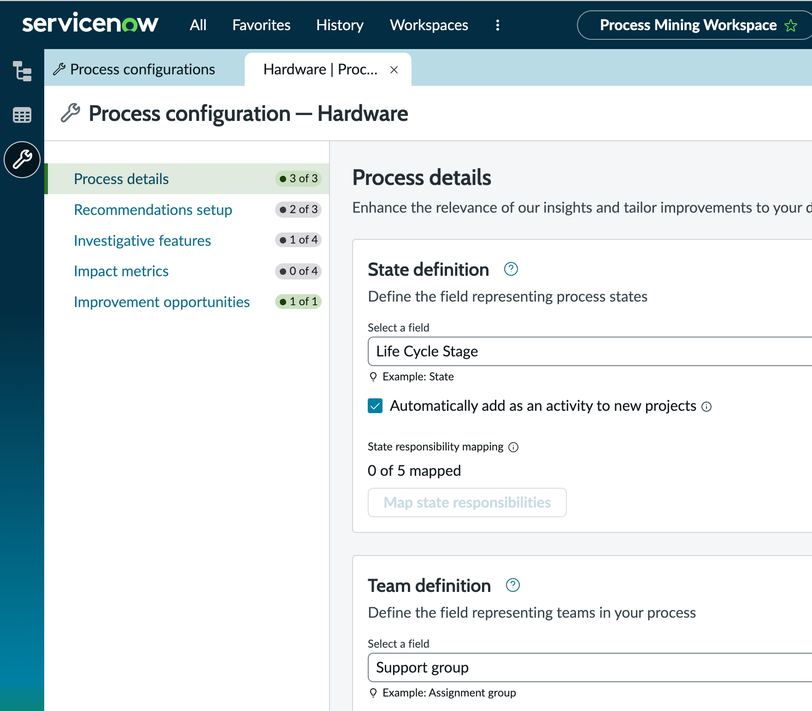Select the wrench configuration sidebar icon
Image resolution: width=812 pixels, height=711 pixels.
(x=22, y=159)
